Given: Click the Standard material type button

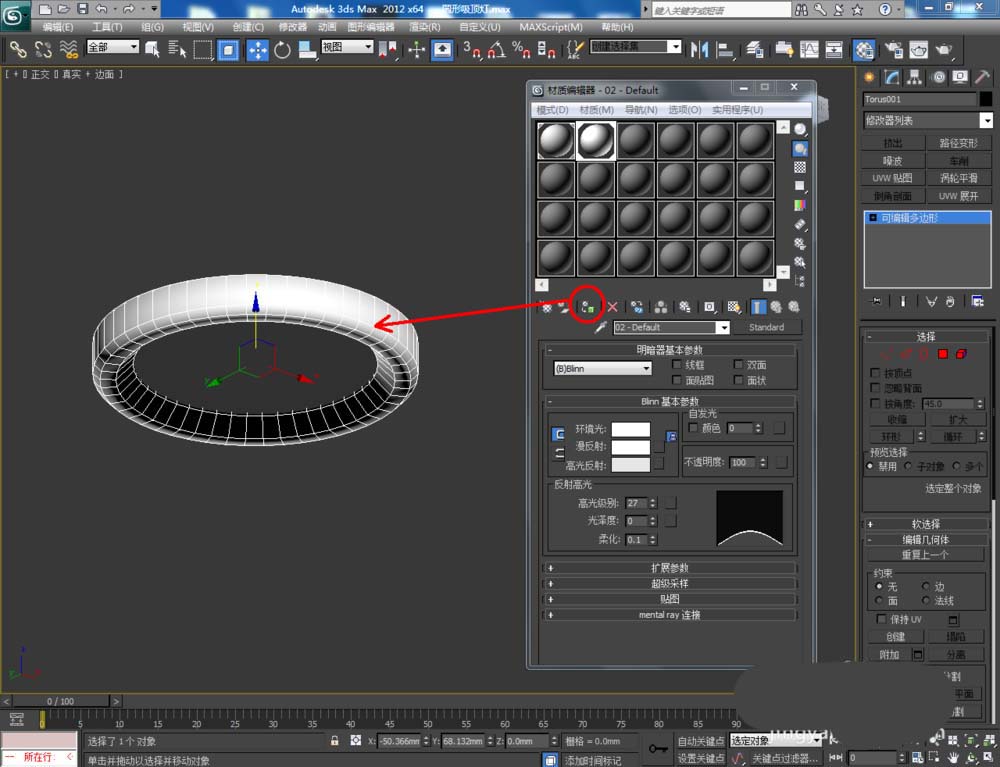Looking at the screenshot, I should click(766, 327).
